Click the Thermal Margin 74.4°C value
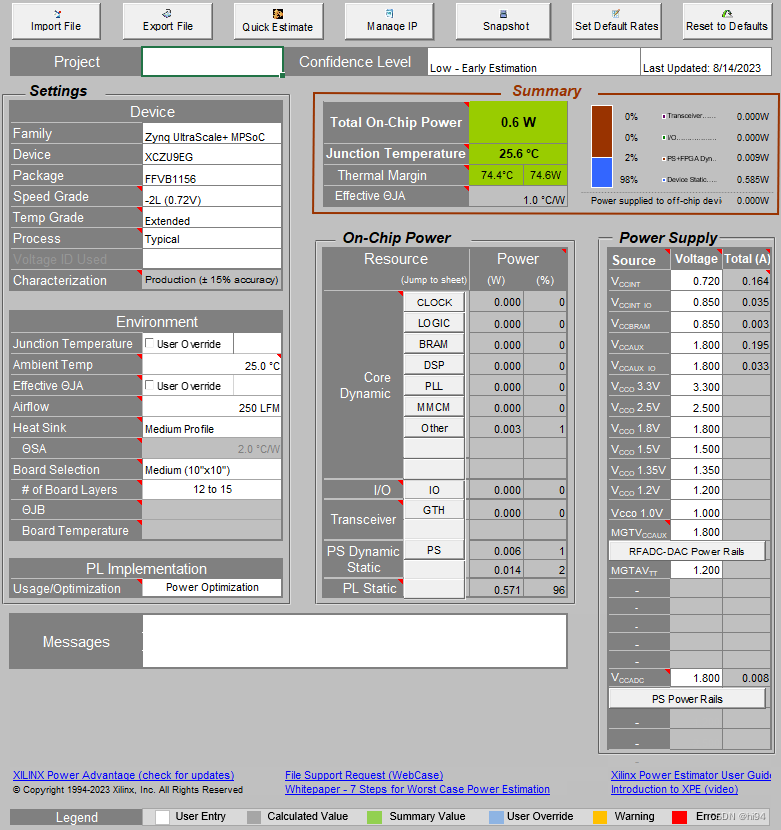 pos(496,175)
